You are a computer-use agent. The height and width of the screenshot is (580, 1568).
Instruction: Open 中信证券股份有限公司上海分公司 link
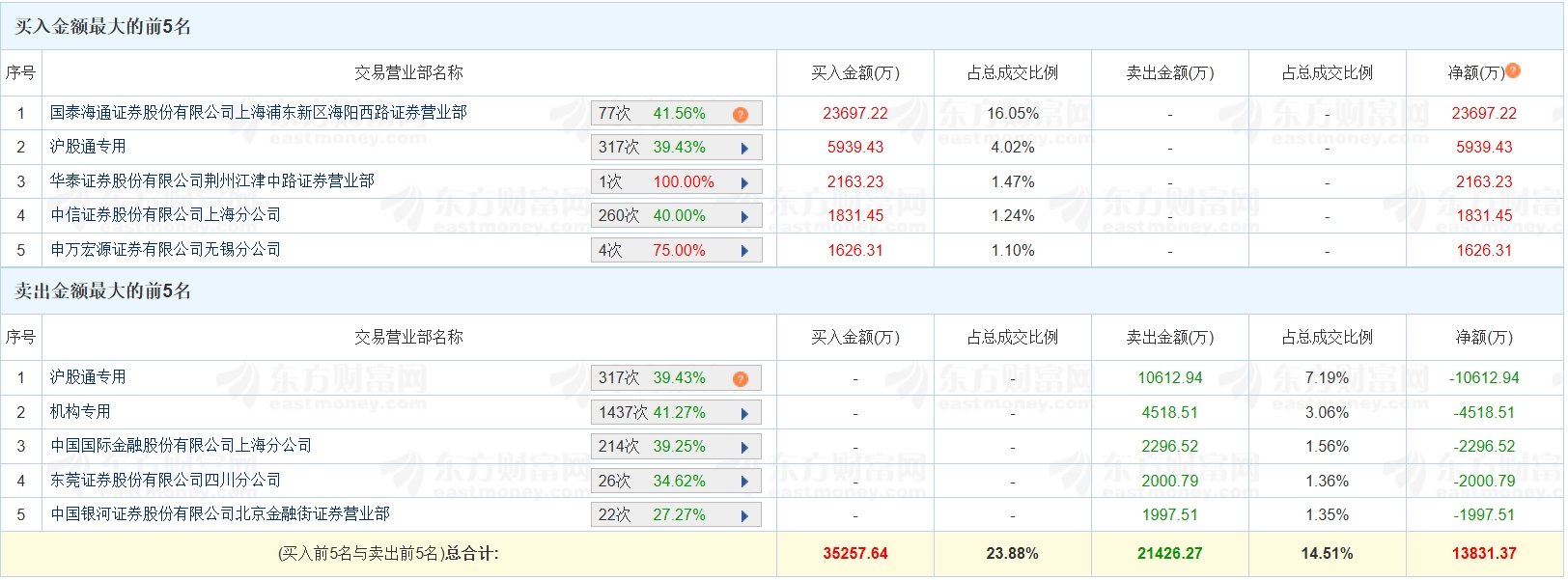(166, 215)
